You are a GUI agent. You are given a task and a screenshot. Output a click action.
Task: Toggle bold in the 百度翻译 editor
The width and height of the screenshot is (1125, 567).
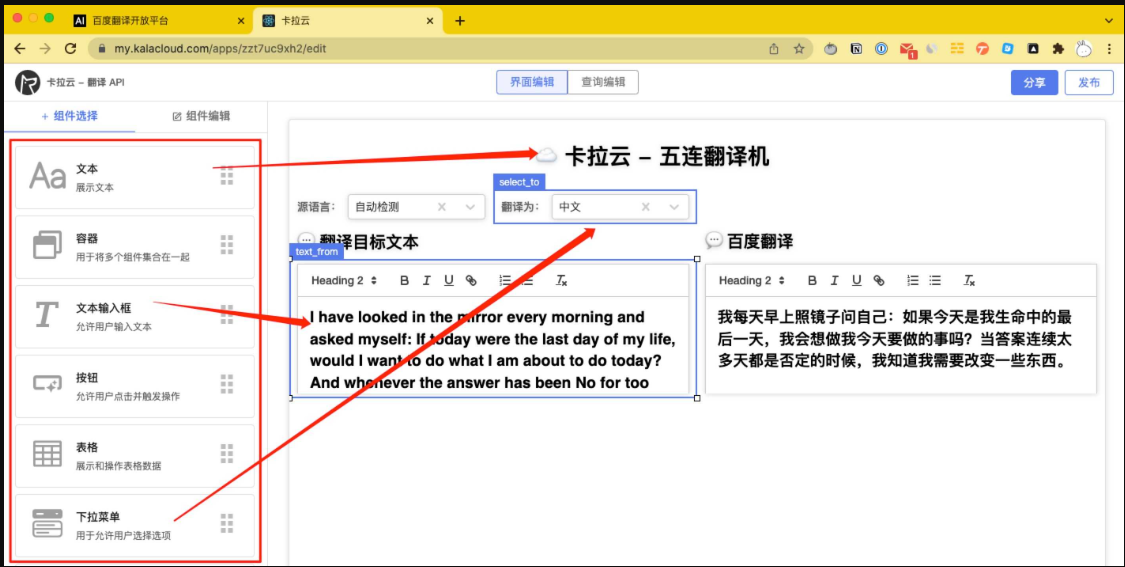click(812, 281)
